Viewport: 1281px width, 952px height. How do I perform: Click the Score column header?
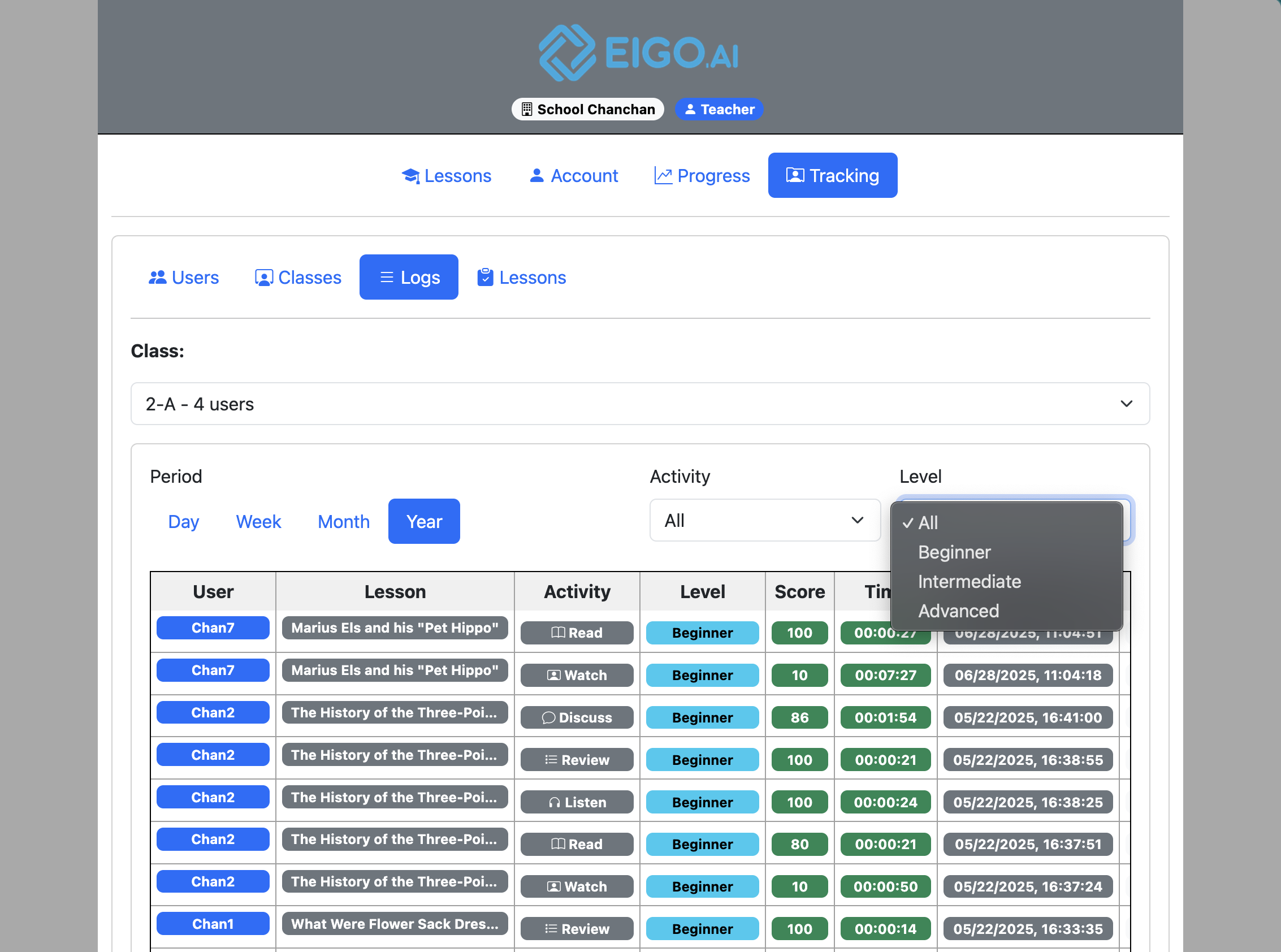point(799,592)
